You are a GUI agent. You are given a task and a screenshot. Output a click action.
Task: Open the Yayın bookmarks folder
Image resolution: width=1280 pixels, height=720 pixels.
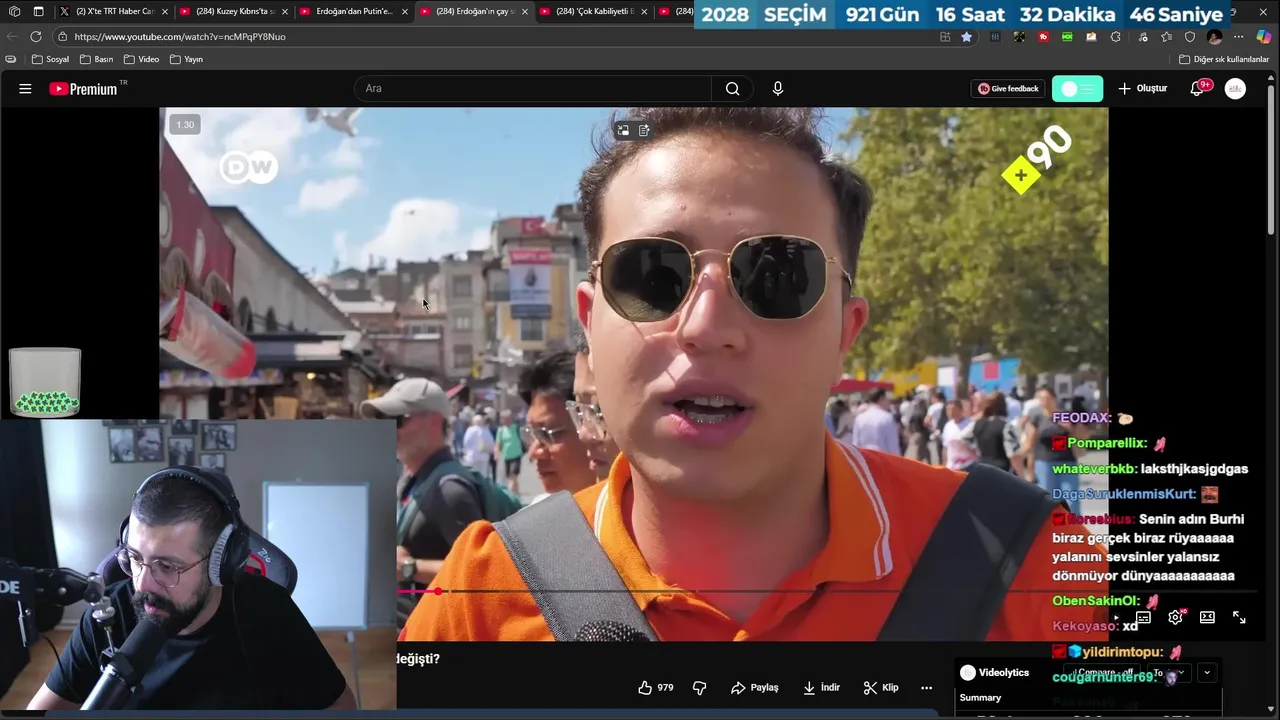(x=186, y=59)
